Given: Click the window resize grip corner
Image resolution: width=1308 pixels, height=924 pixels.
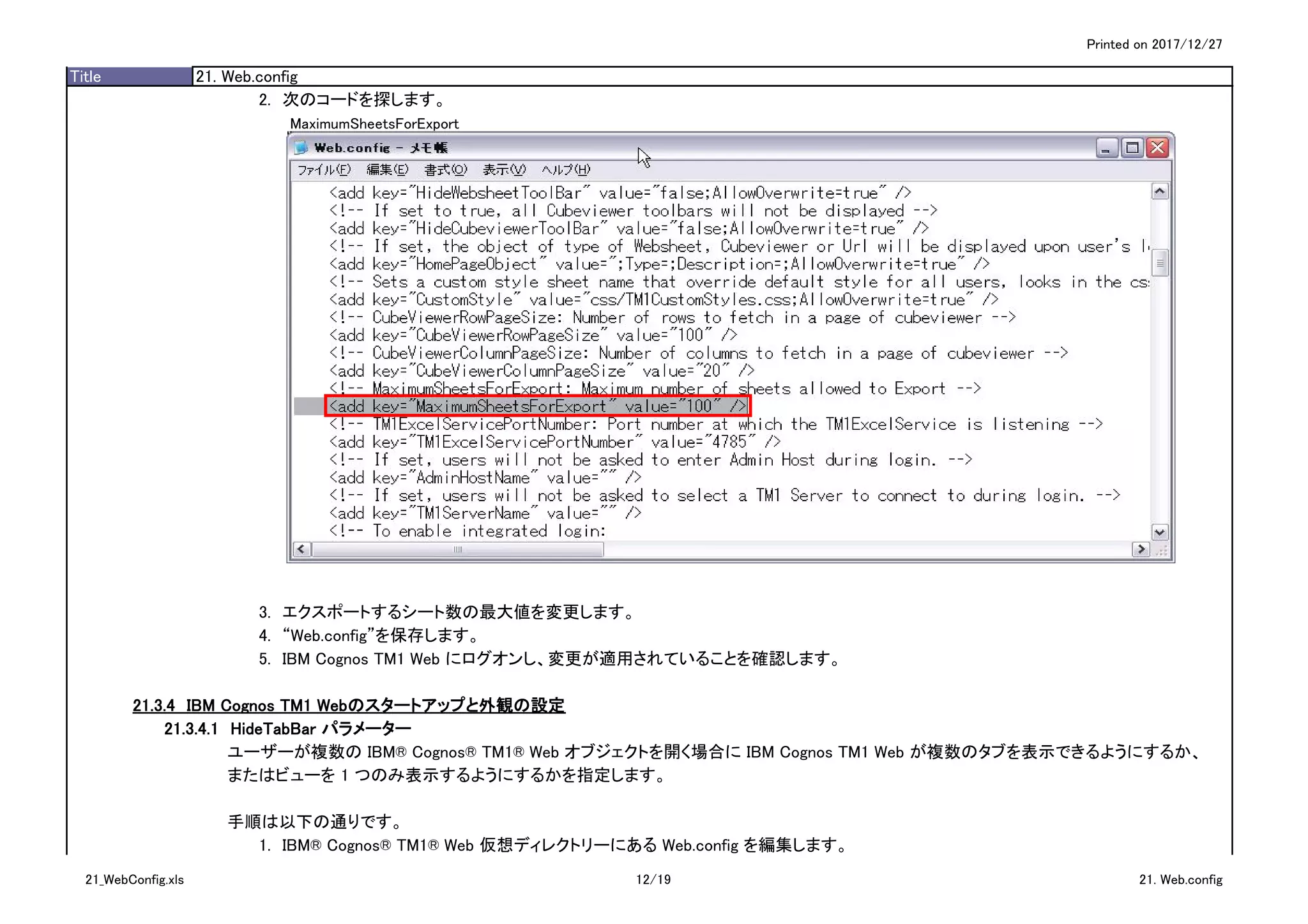Looking at the screenshot, I should [x=1161, y=550].
